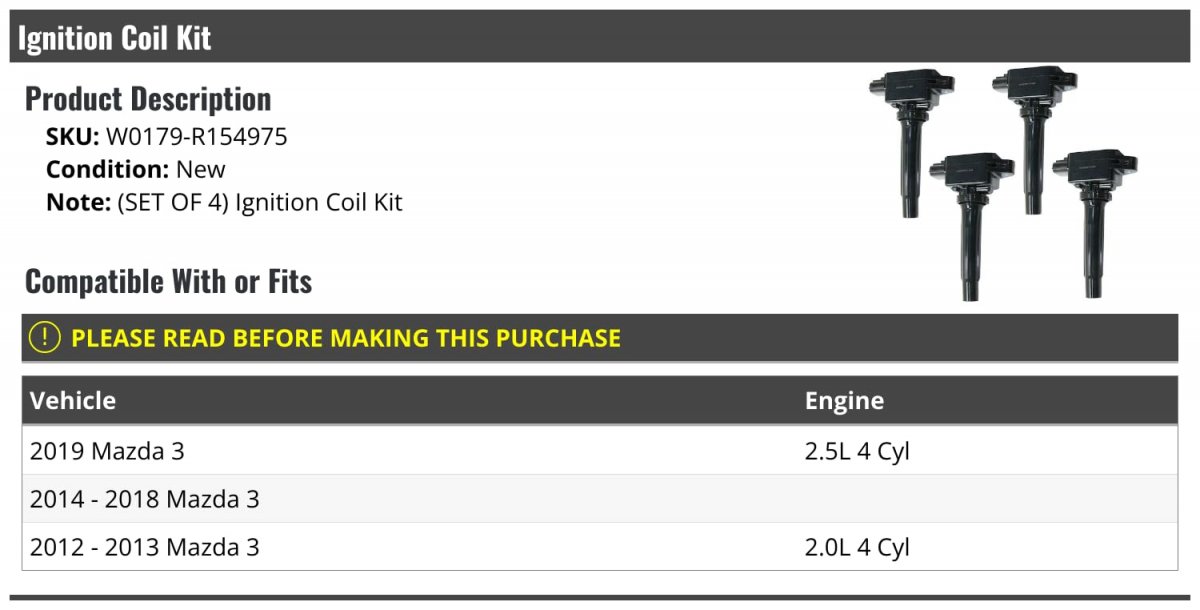Viewport: 1200px width, 610px height.
Task: Select the 2019 Mazda 3 row
Action: 600,451
